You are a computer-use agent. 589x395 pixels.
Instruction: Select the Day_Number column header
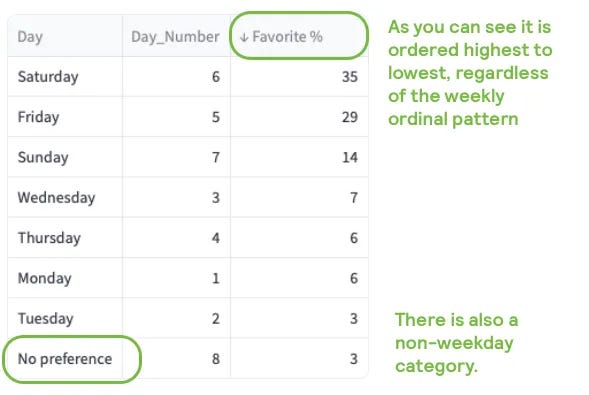click(175, 37)
